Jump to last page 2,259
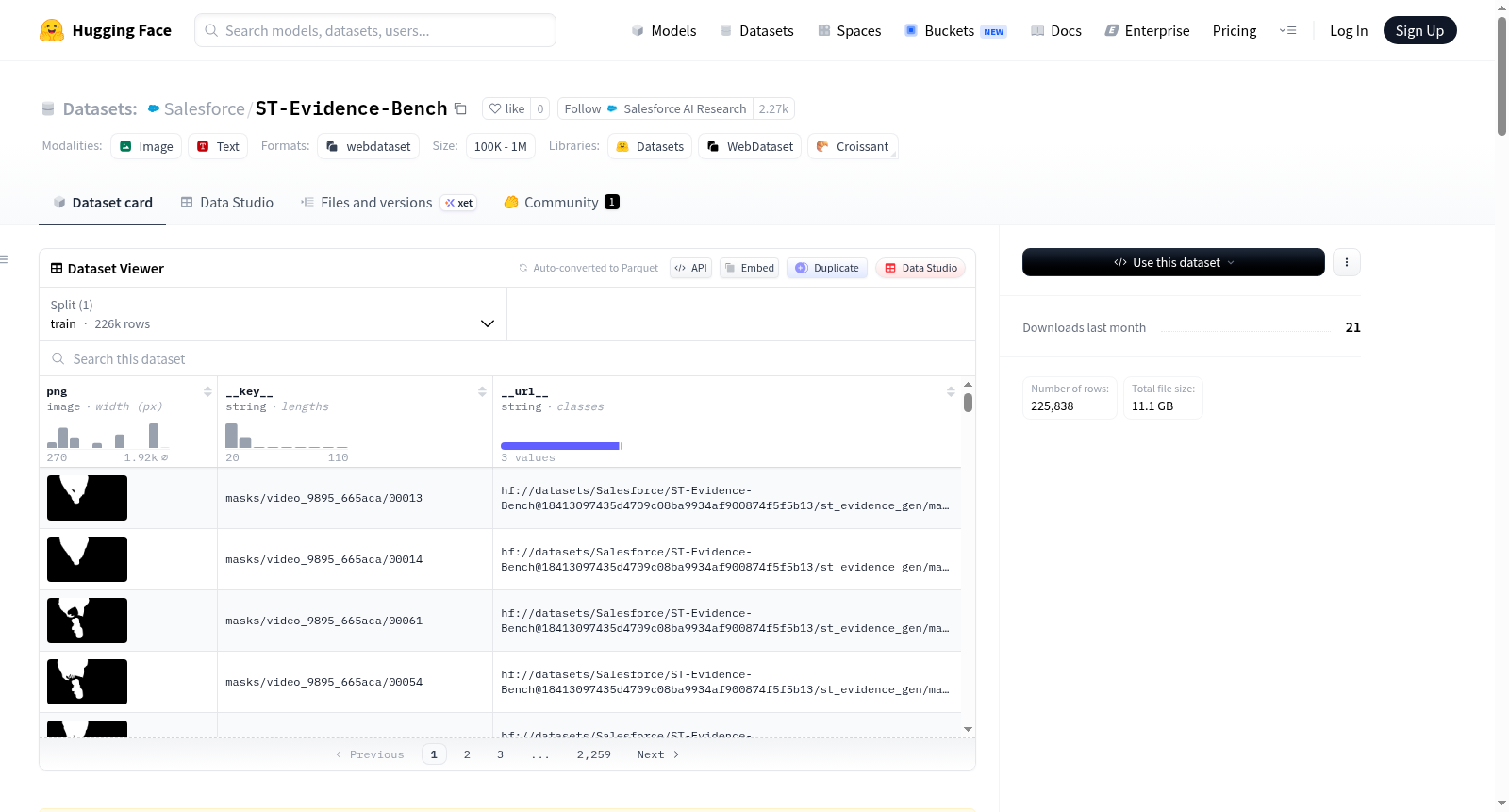This screenshot has width=1509, height=812. (x=594, y=754)
